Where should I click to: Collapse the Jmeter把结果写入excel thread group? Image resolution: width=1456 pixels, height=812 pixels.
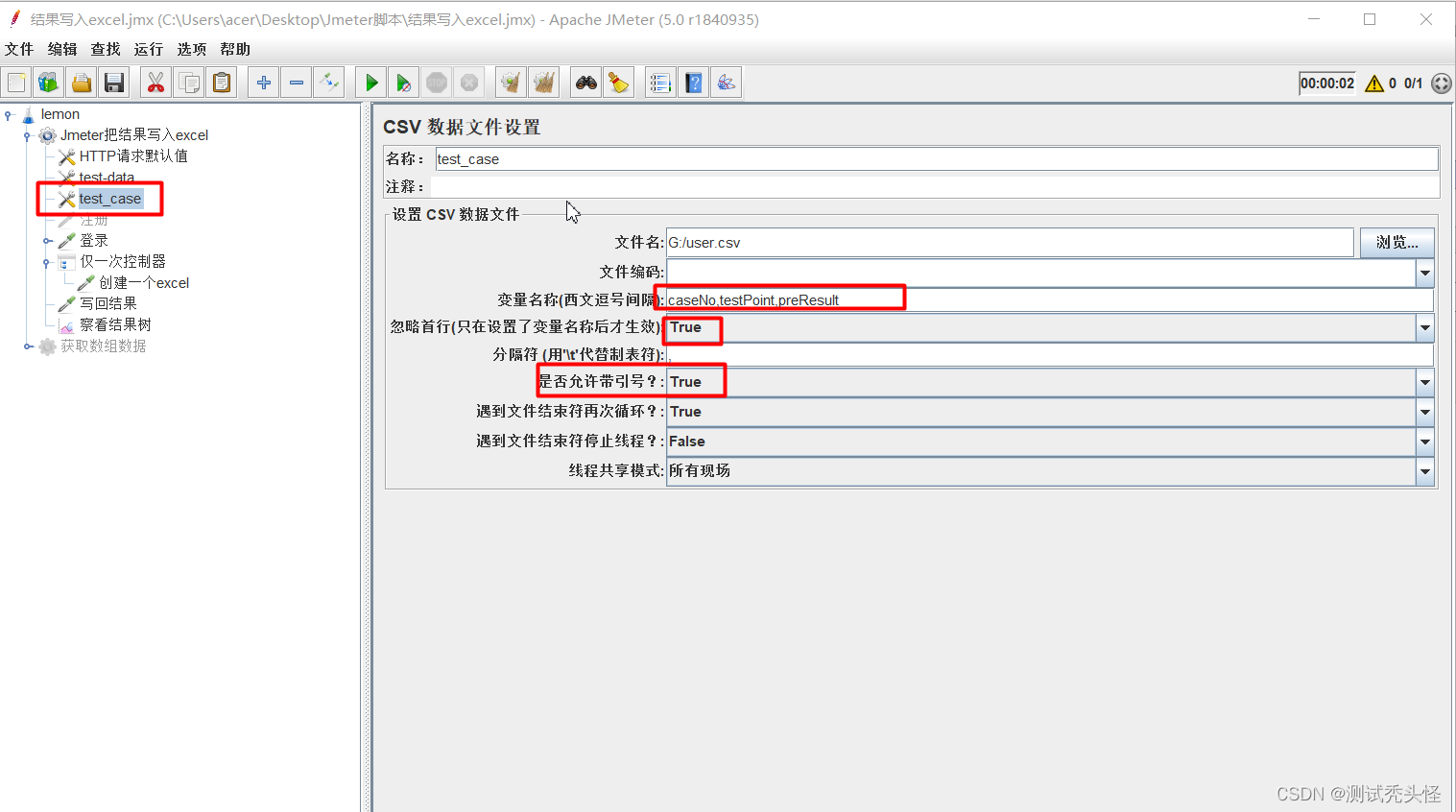(28, 136)
